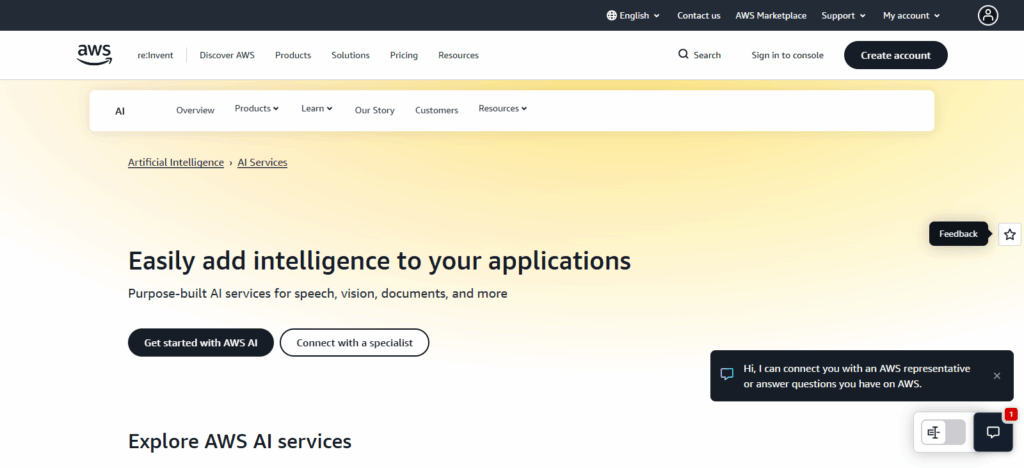The height and width of the screenshot is (468, 1024).
Task: Click the search magnifier icon
Action: coord(683,54)
